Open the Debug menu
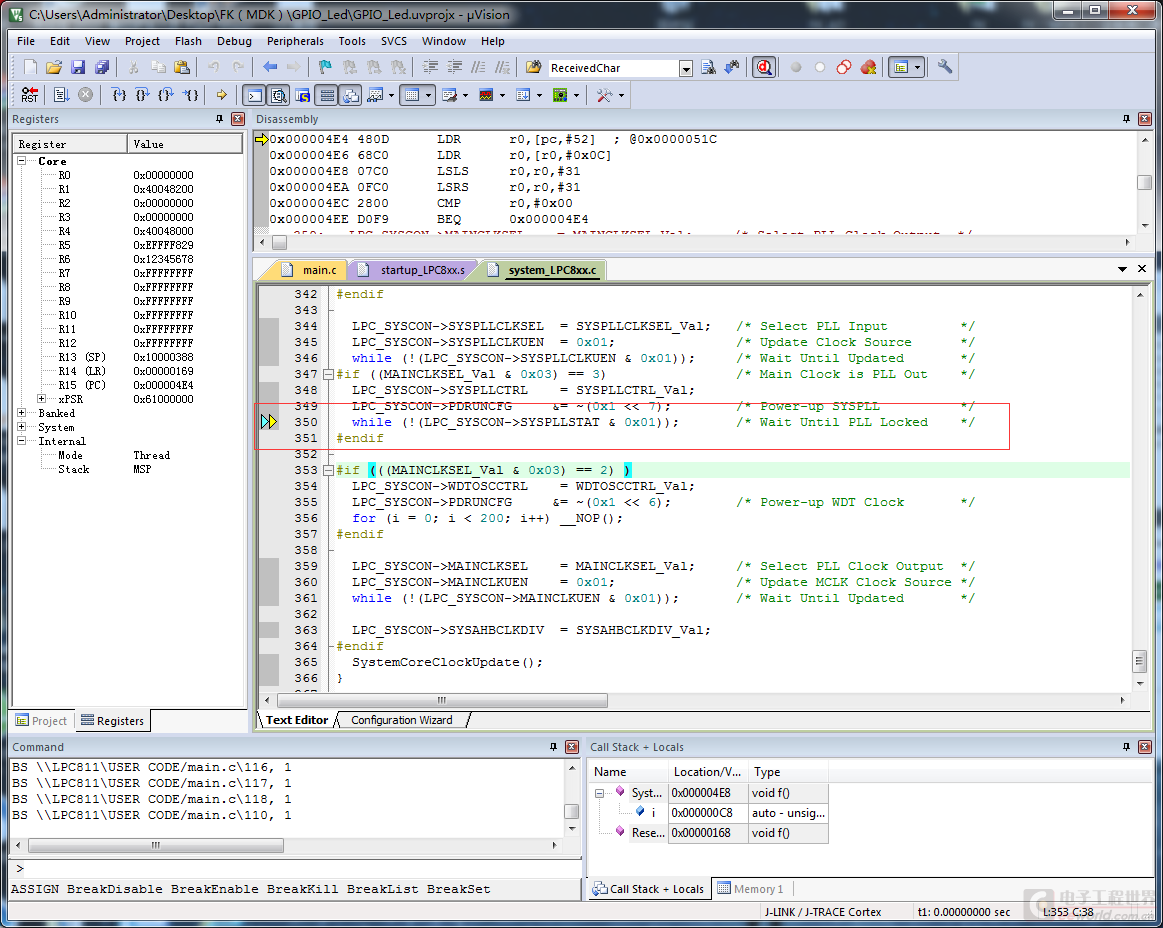 click(234, 42)
